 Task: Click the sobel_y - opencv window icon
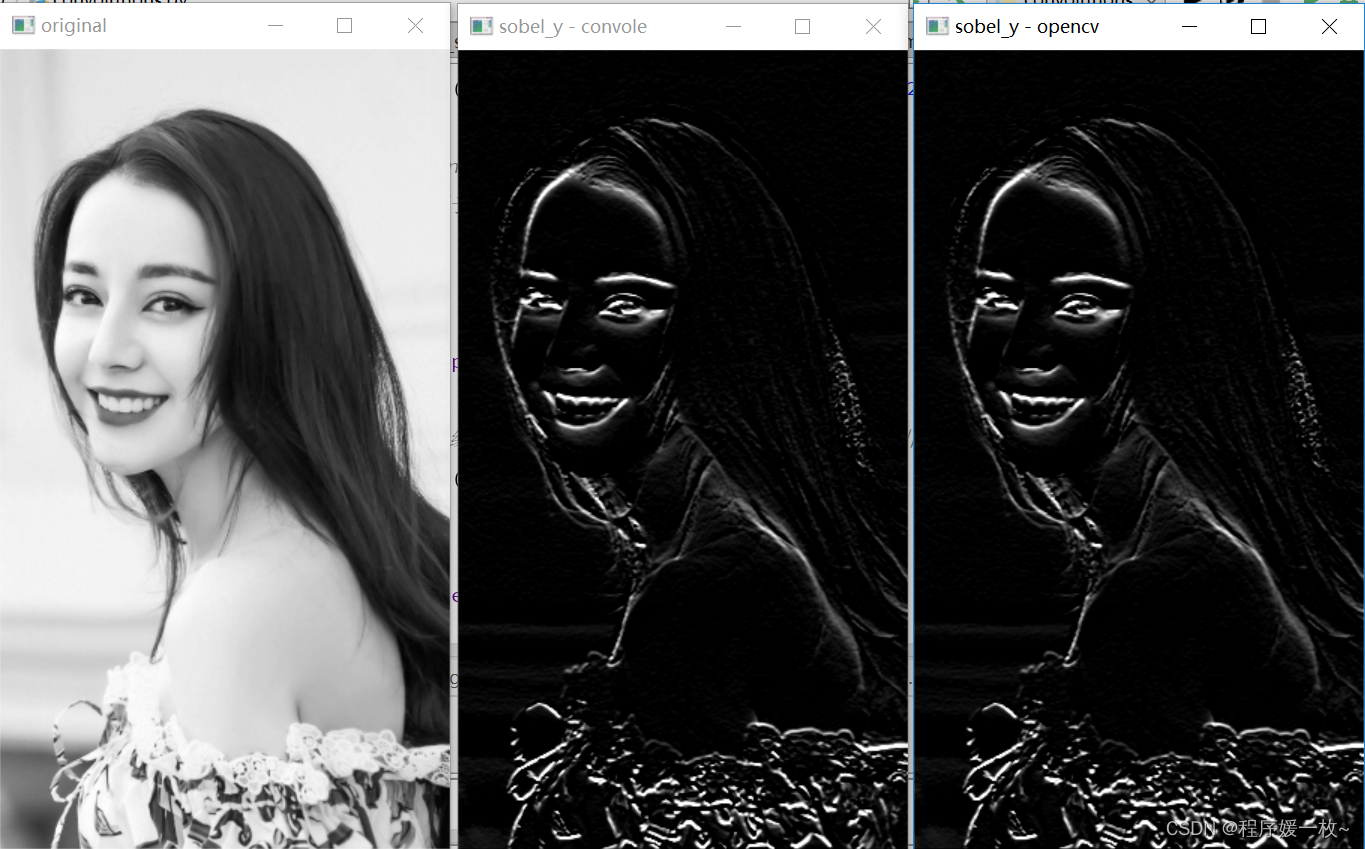tap(937, 27)
